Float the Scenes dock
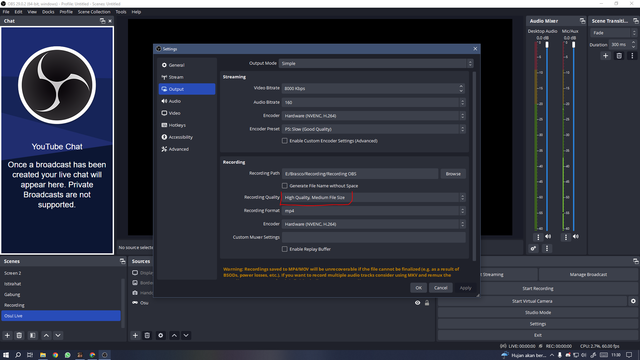This screenshot has width=640, height=360. 122,261
